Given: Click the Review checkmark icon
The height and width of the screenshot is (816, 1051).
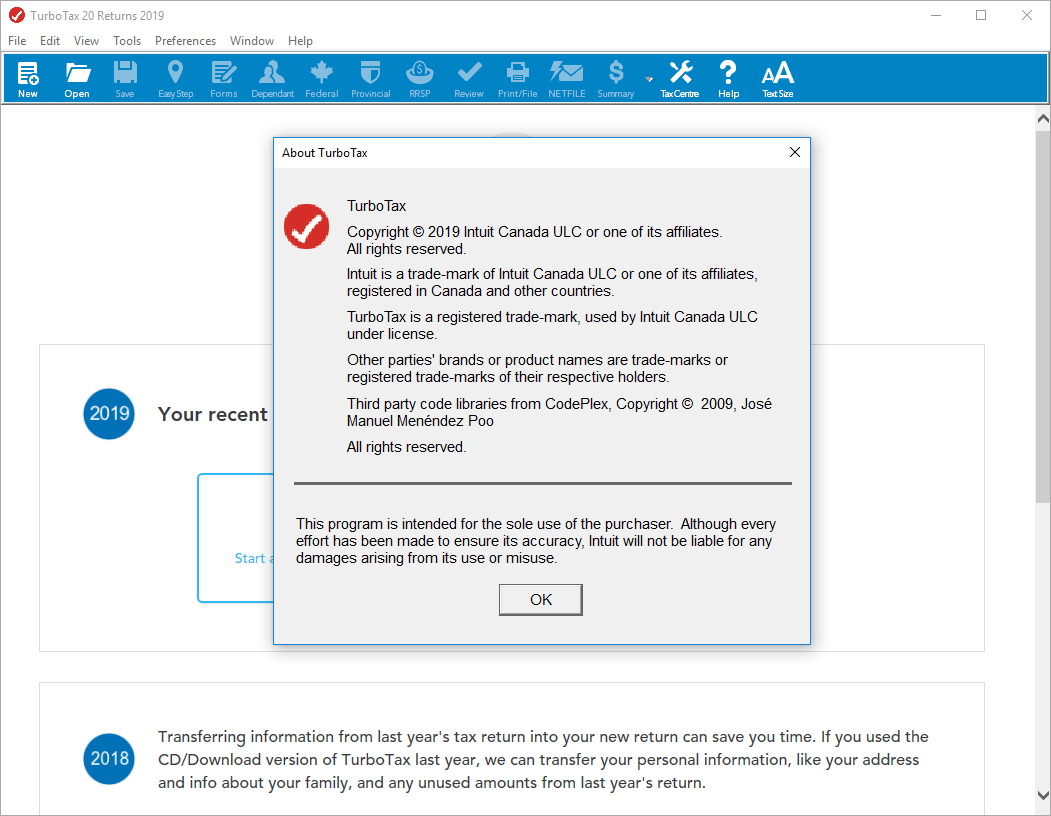Looking at the screenshot, I should point(469,79).
